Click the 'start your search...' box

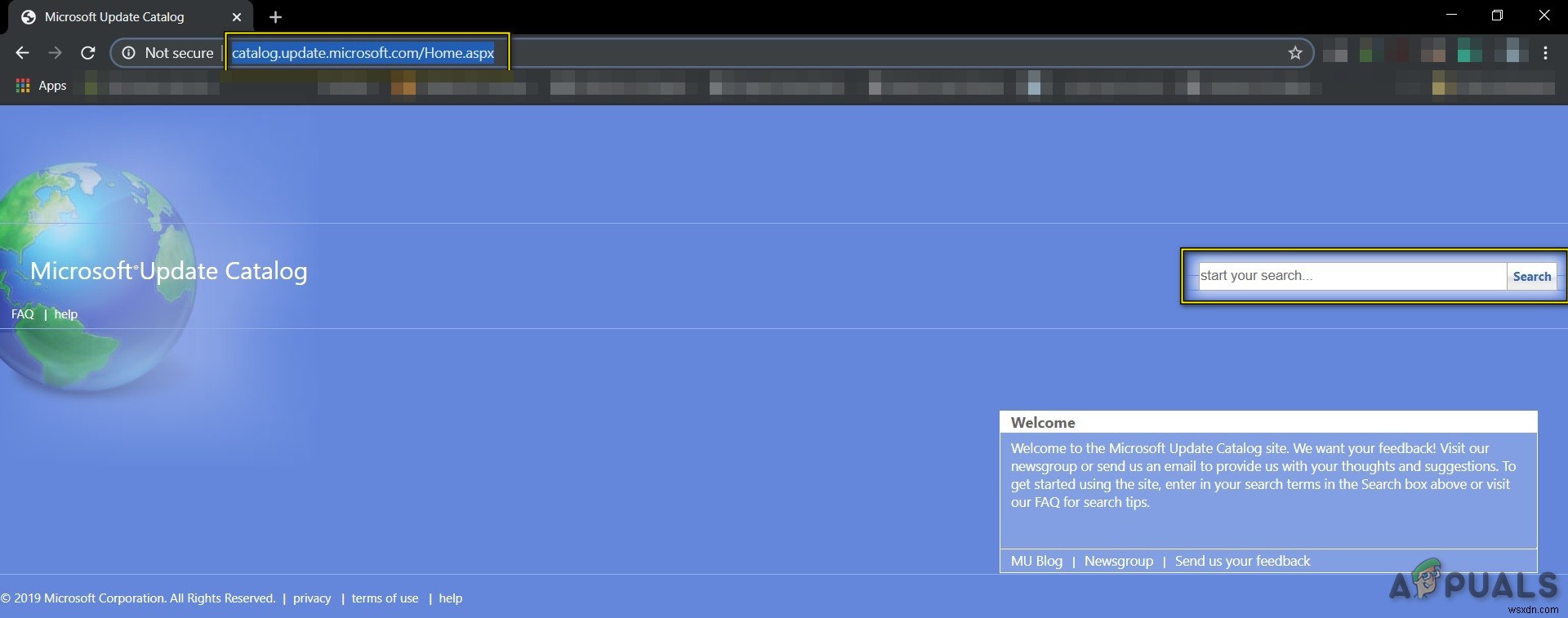coord(1352,276)
